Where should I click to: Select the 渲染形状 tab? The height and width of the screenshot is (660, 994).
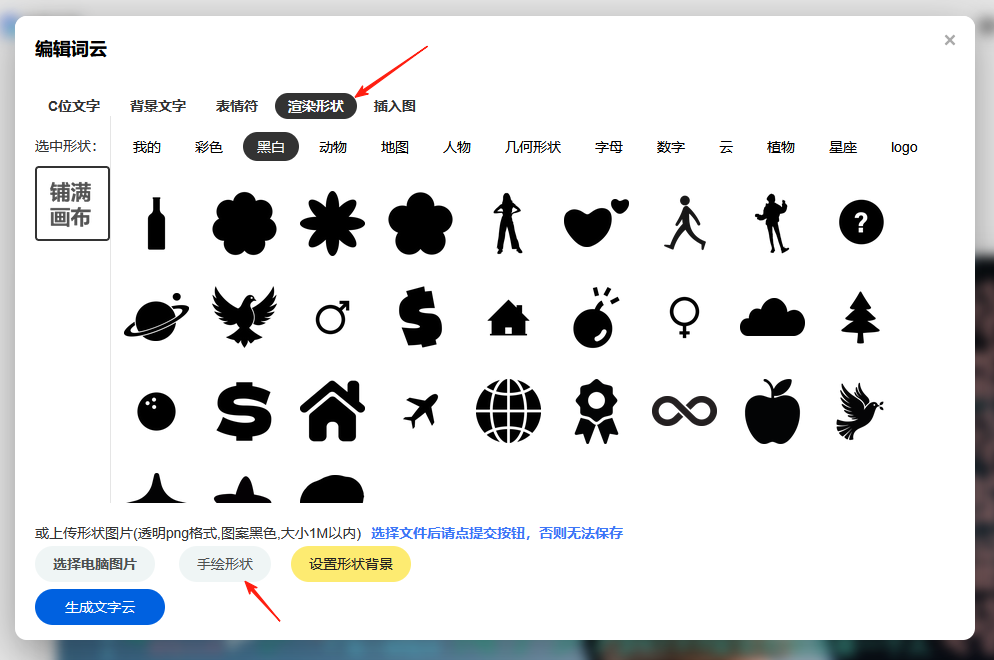(x=316, y=106)
